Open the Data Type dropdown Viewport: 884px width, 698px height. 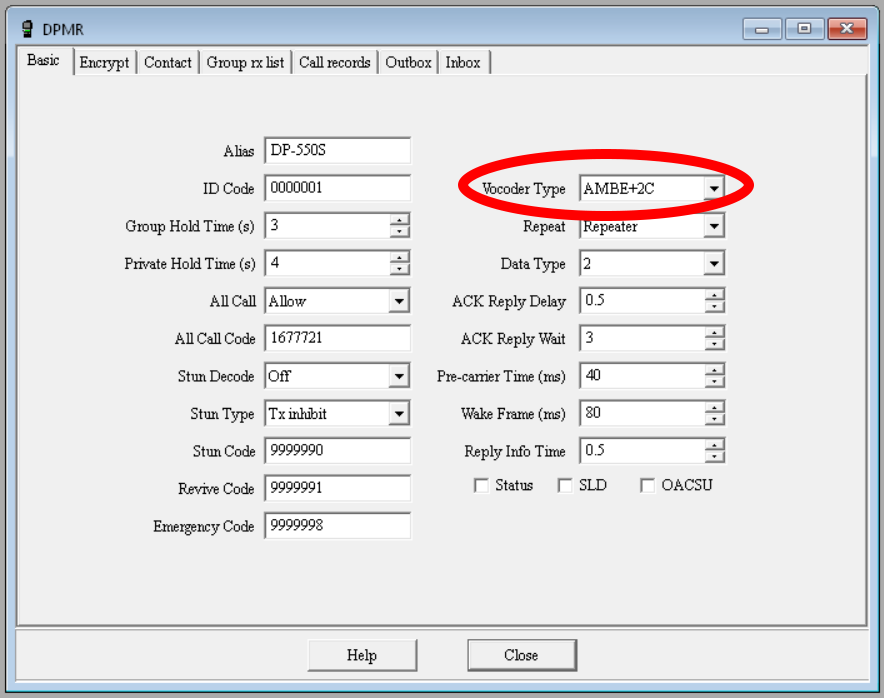click(x=714, y=263)
